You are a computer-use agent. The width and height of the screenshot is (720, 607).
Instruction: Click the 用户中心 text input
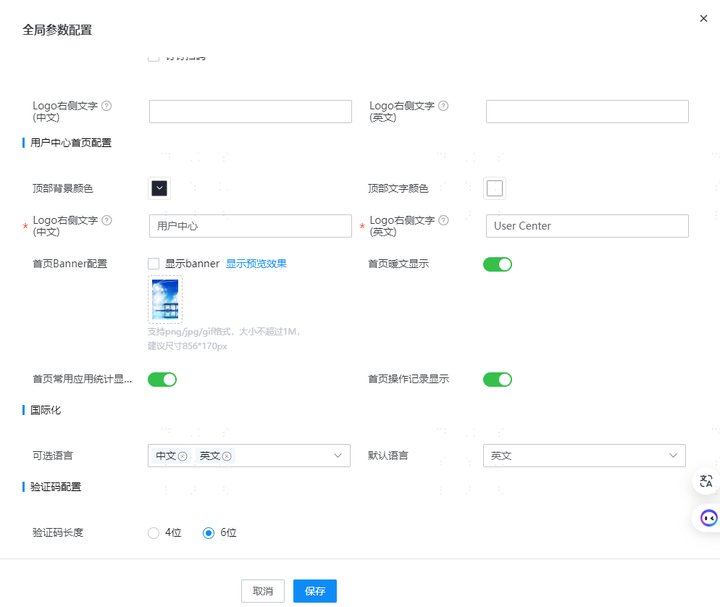250,226
